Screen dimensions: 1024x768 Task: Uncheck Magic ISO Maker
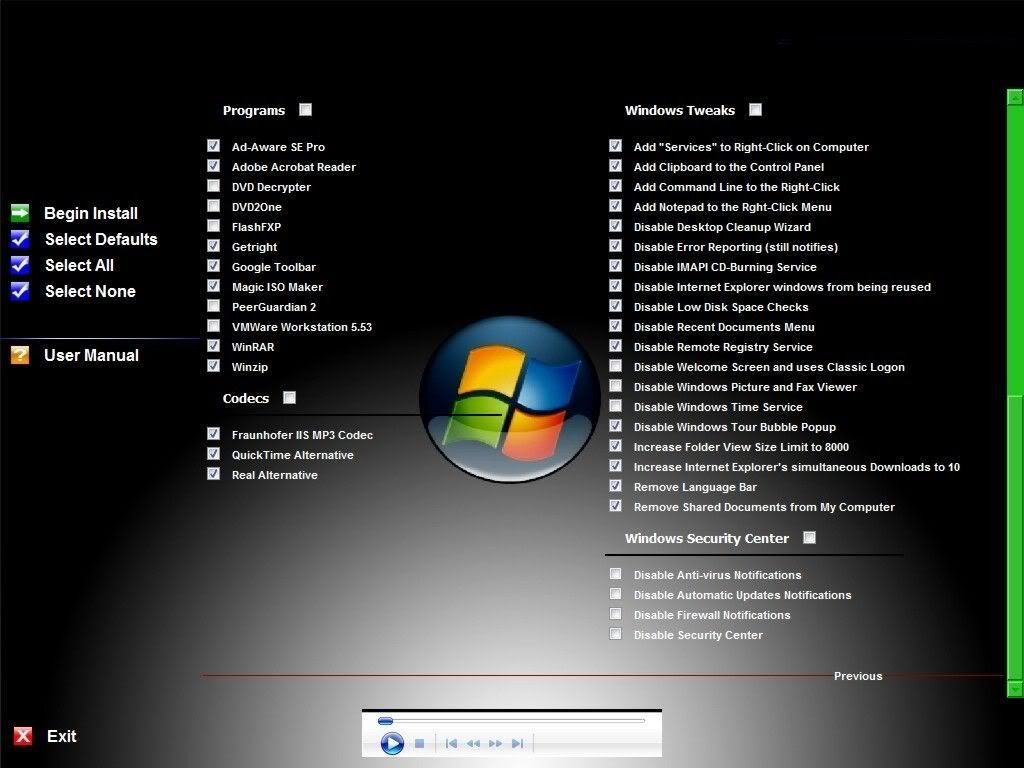tap(214, 286)
